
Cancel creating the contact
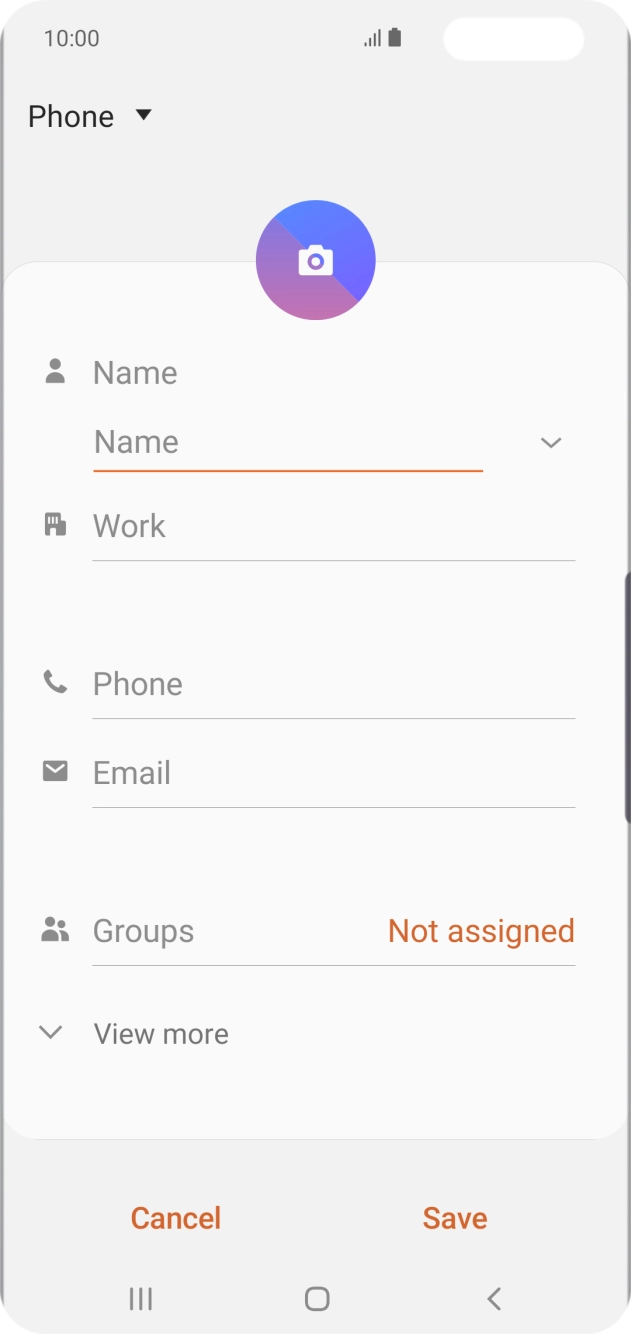pos(175,1218)
